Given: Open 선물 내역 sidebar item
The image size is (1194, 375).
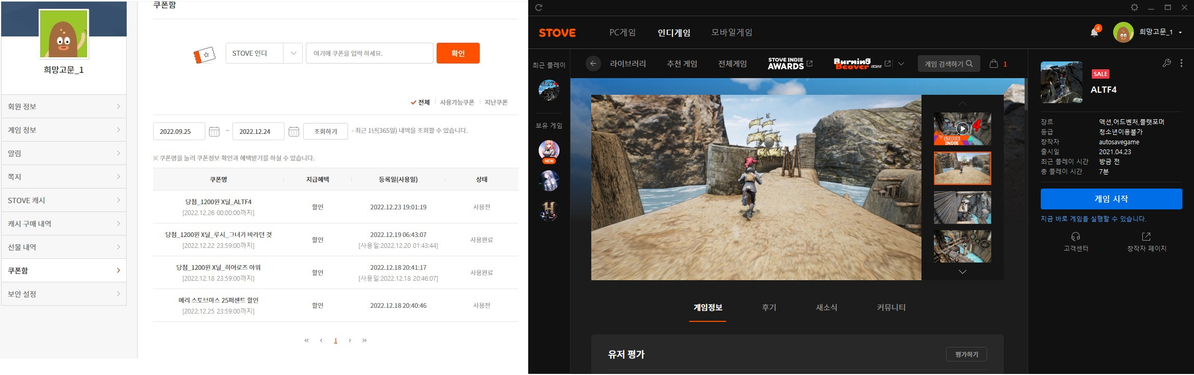Looking at the screenshot, I should (x=64, y=247).
